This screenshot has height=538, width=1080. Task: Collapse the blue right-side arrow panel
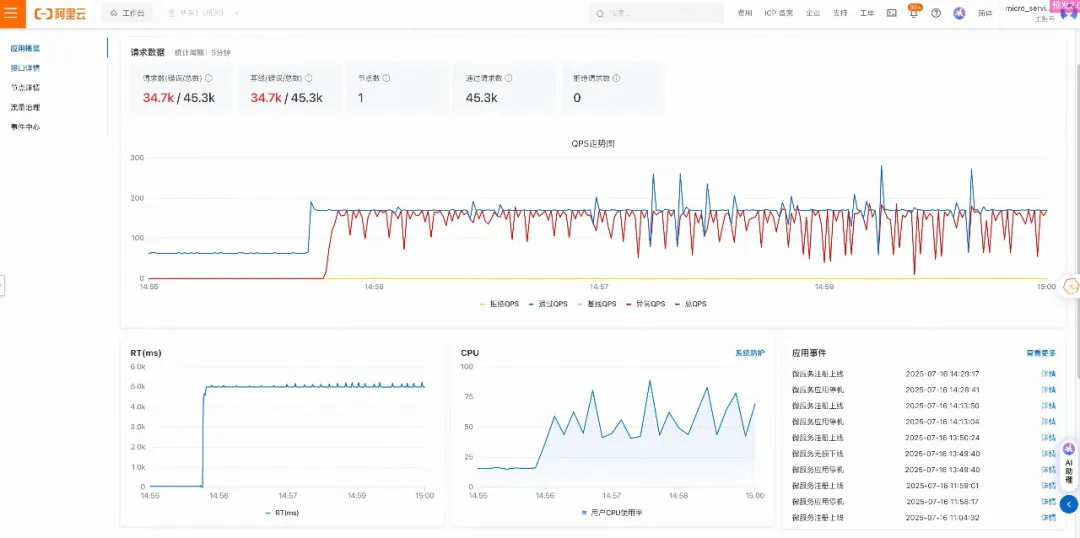(1069, 504)
